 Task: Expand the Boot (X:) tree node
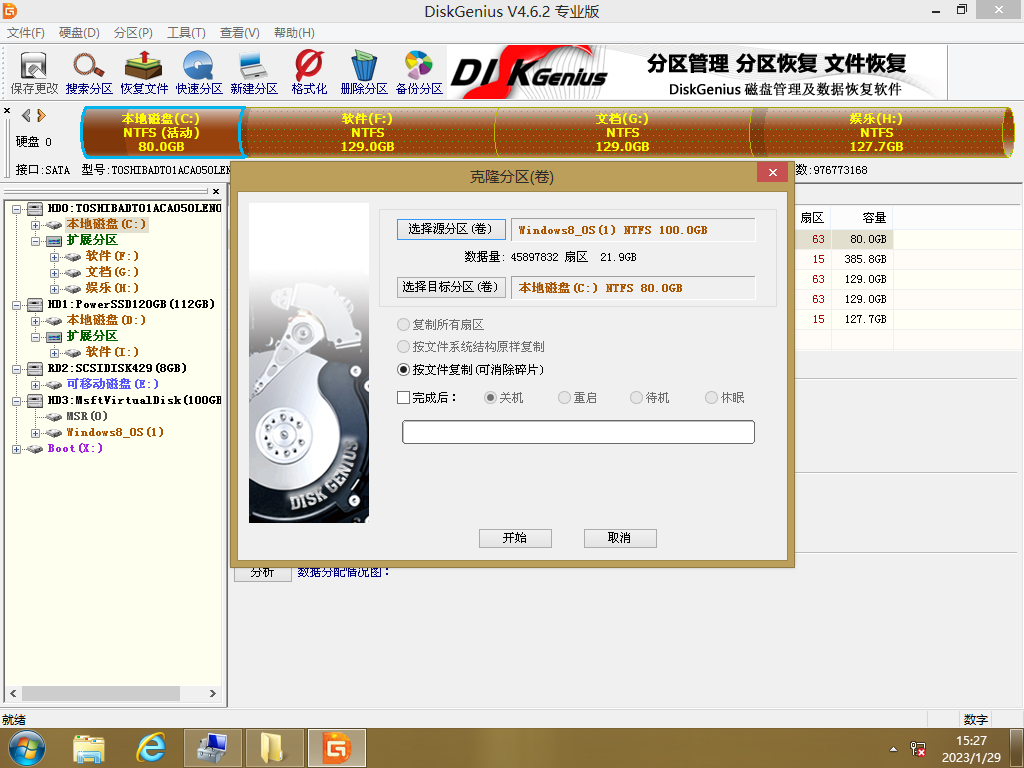(16, 449)
